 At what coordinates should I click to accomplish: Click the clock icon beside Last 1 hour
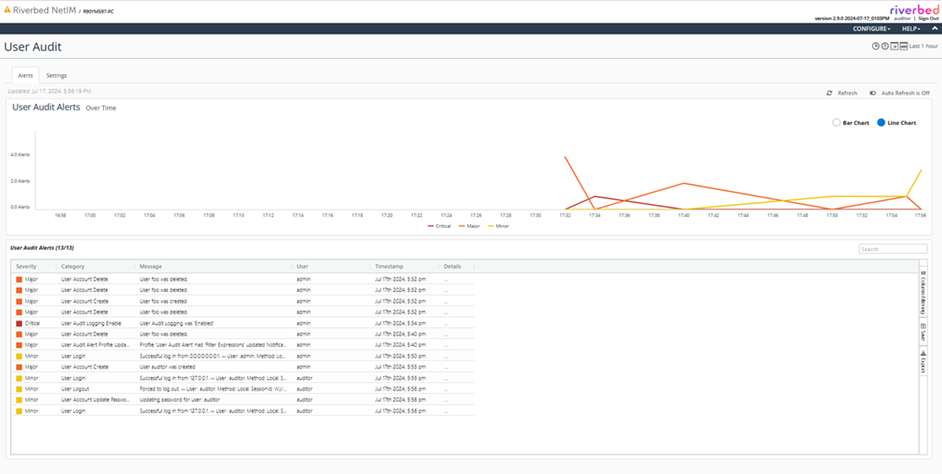pyautogui.click(x=875, y=46)
